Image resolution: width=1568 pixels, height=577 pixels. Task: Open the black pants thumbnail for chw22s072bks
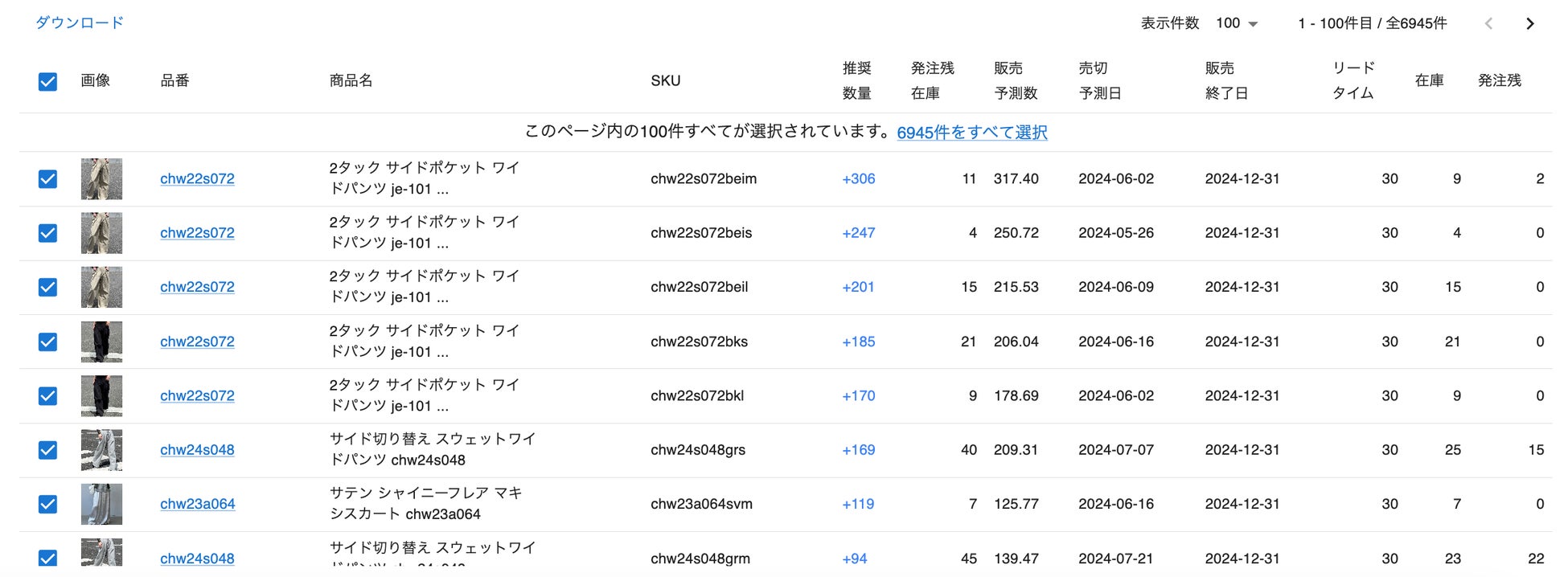[x=101, y=342]
